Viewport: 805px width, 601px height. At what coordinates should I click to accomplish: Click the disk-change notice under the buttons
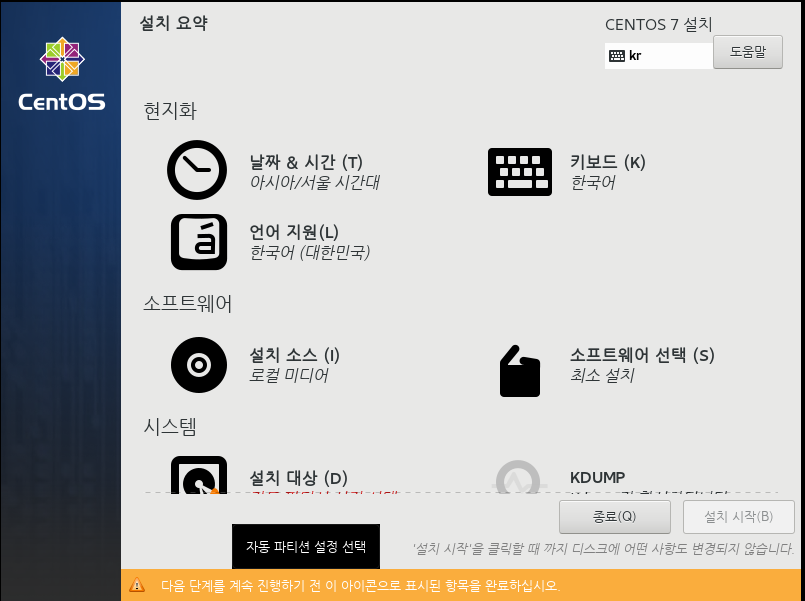[603, 549]
